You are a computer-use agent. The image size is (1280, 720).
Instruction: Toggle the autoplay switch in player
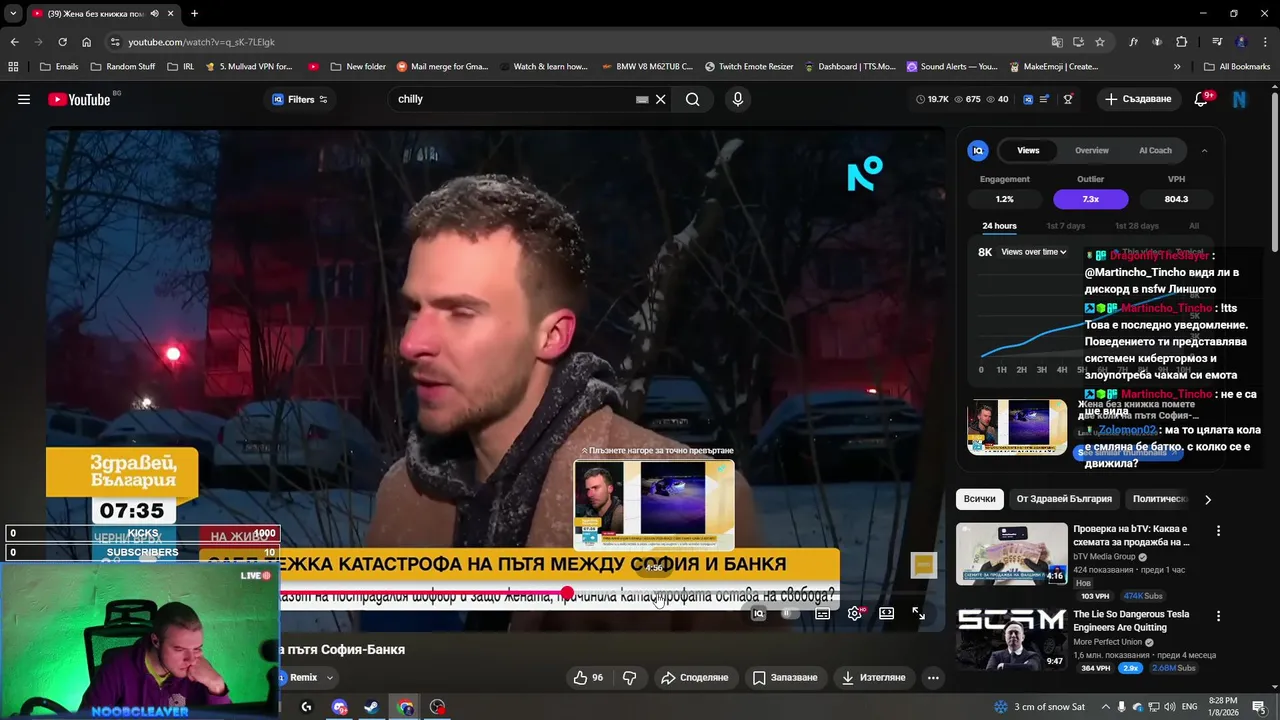(789, 614)
